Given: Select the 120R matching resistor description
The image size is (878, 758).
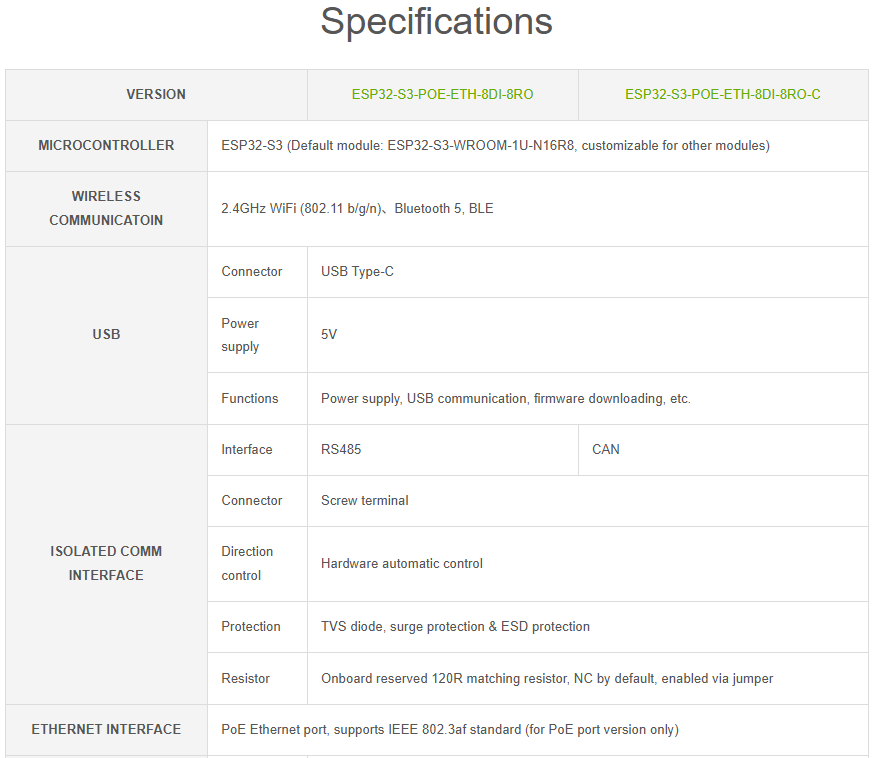Looking at the screenshot, I should tap(546, 679).
